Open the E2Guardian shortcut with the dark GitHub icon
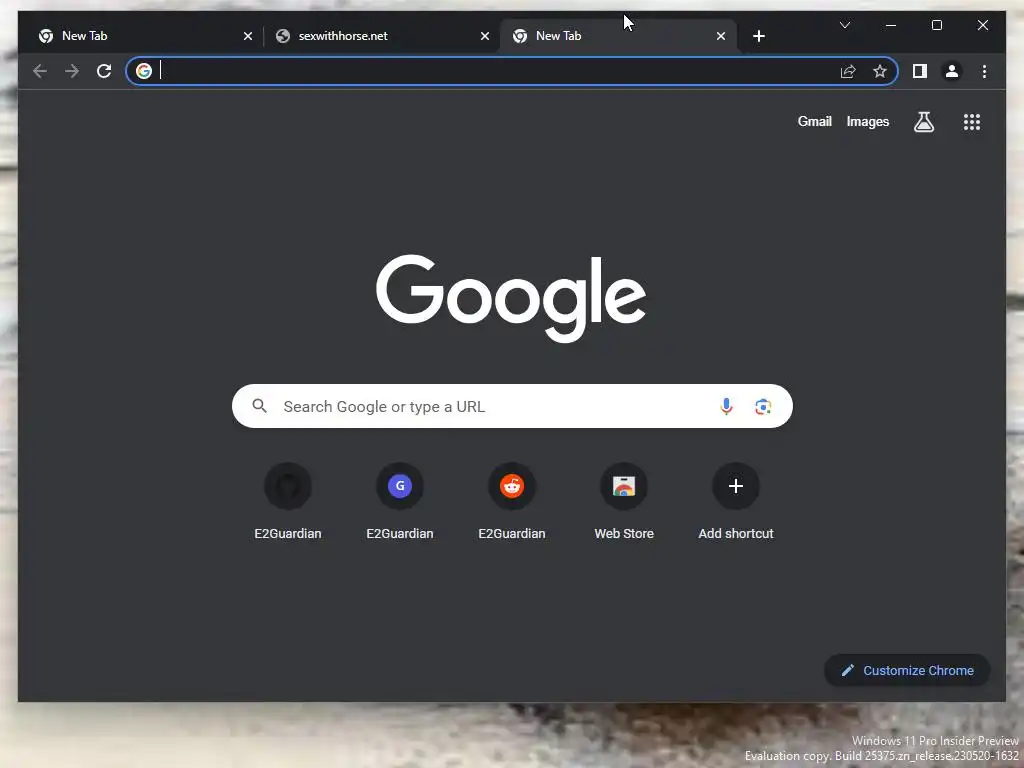The height and width of the screenshot is (768, 1024). tap(287, 502)
